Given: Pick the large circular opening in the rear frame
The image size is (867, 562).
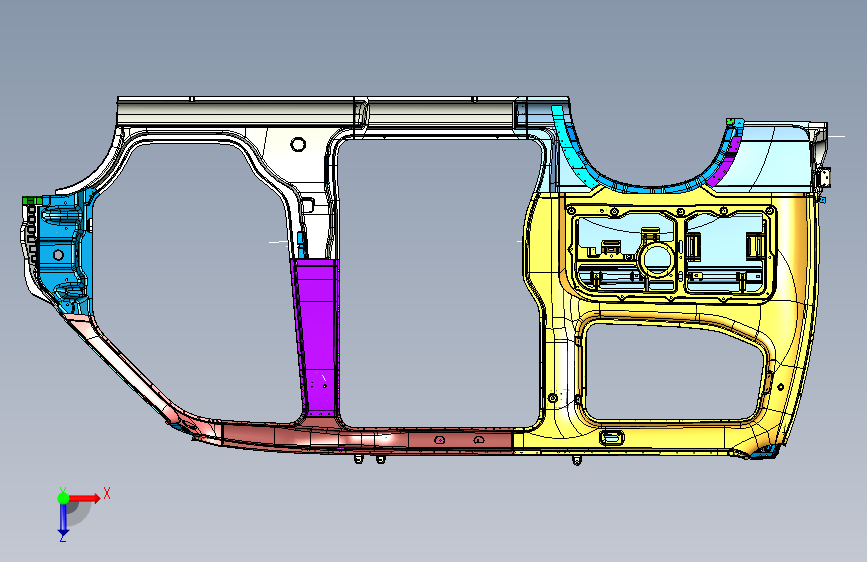Looking at the screenshot, I should (656, 259).
